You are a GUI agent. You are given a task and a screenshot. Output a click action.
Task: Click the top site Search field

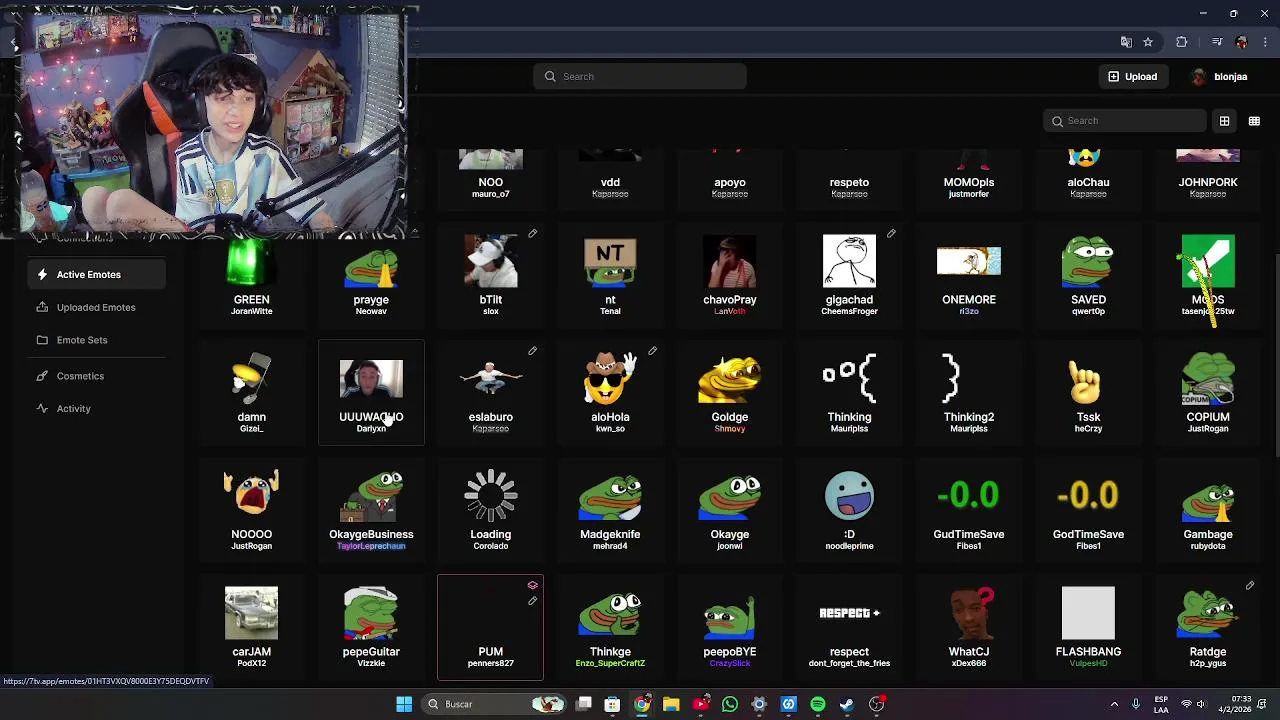pos(640,76)
